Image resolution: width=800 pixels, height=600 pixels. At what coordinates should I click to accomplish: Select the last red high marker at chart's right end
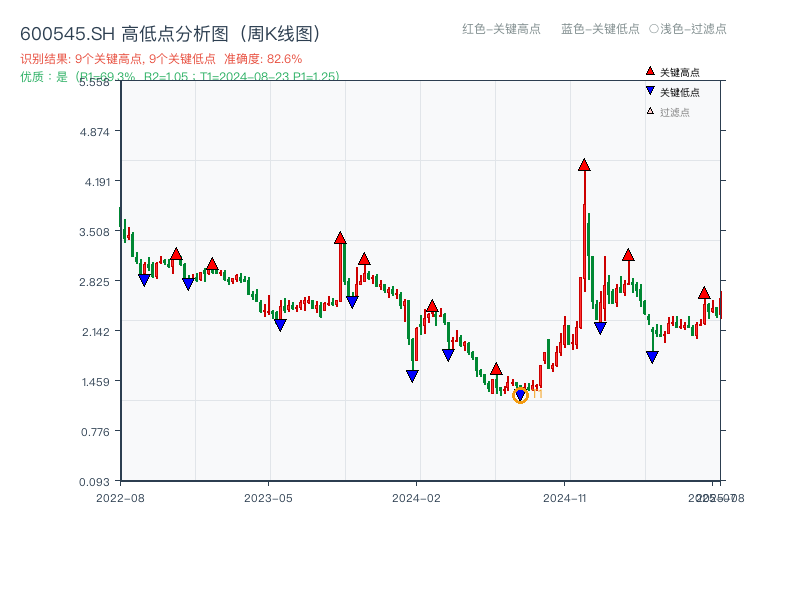tap(704, 293)
